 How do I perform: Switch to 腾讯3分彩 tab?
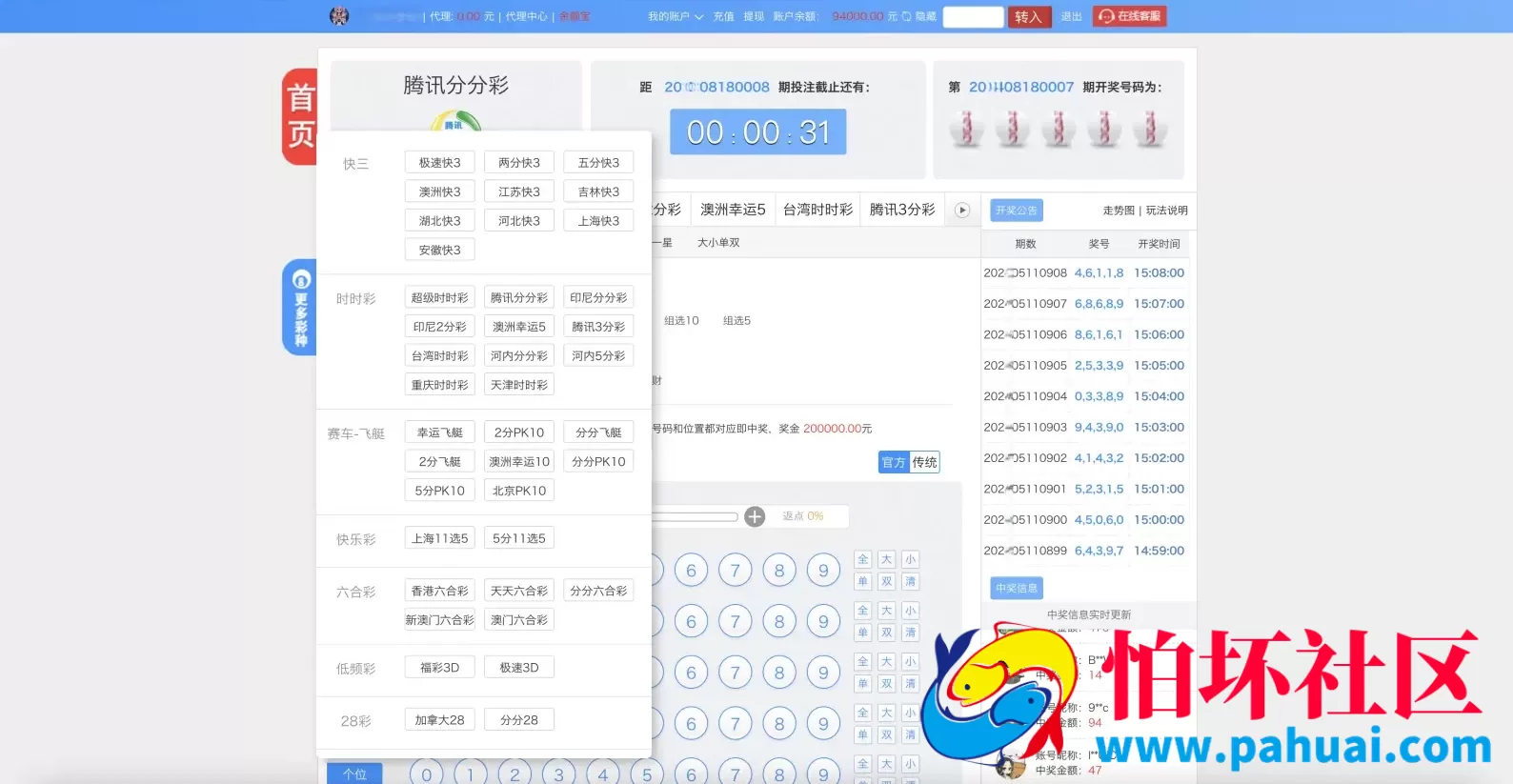point(902,210)
